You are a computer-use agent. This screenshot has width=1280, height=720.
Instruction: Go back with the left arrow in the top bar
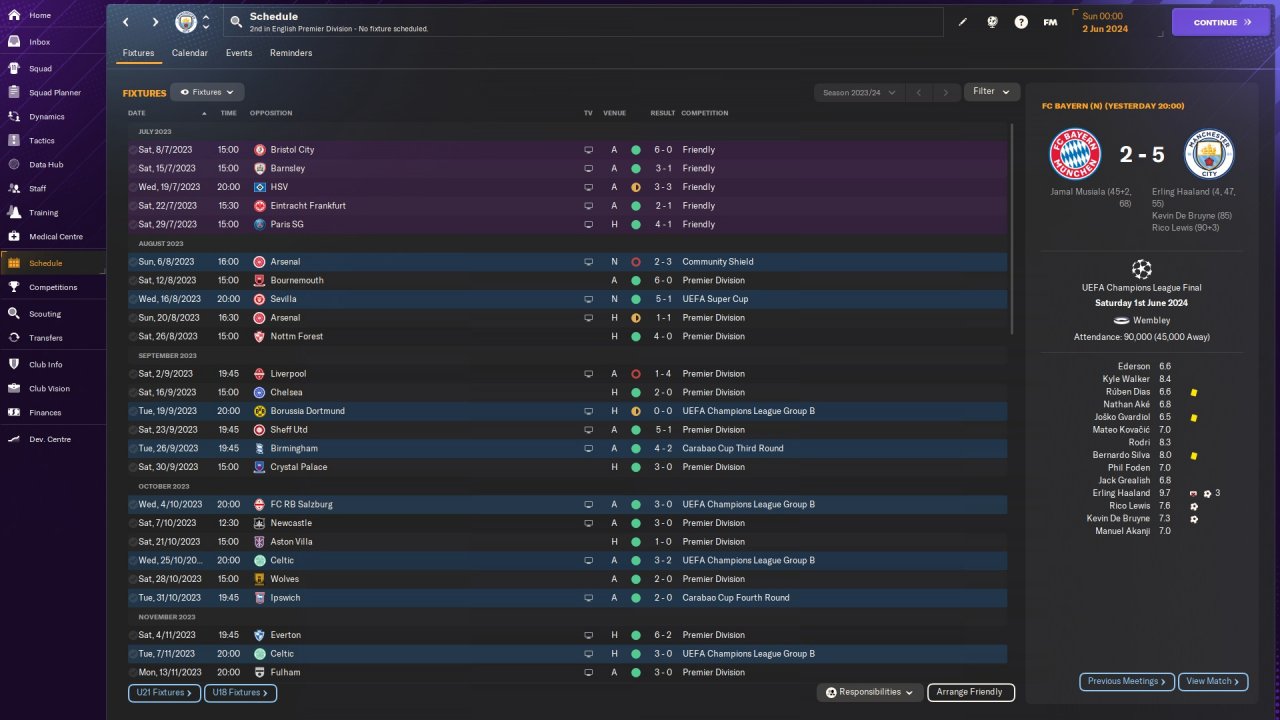[126, 22]
